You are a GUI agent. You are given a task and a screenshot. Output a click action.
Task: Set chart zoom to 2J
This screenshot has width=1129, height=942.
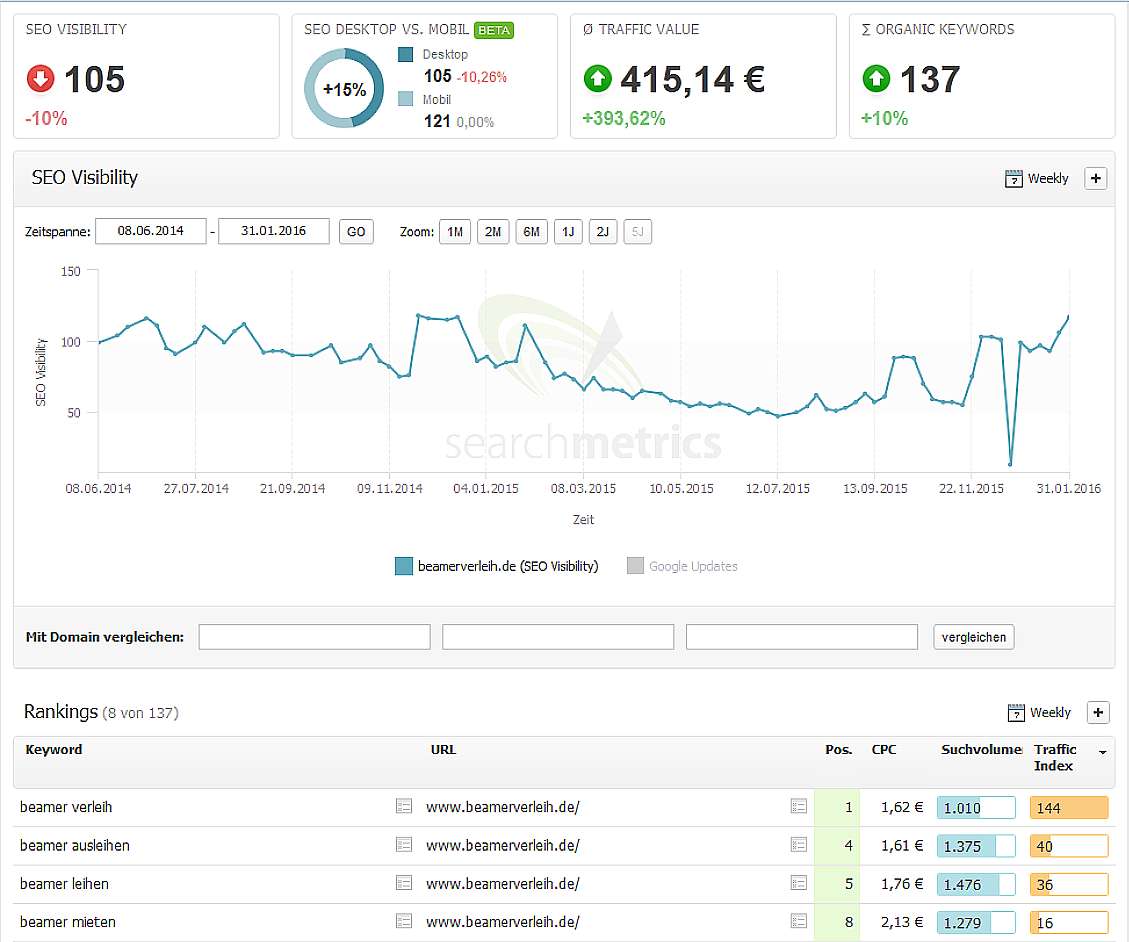[x=603, y=232]
